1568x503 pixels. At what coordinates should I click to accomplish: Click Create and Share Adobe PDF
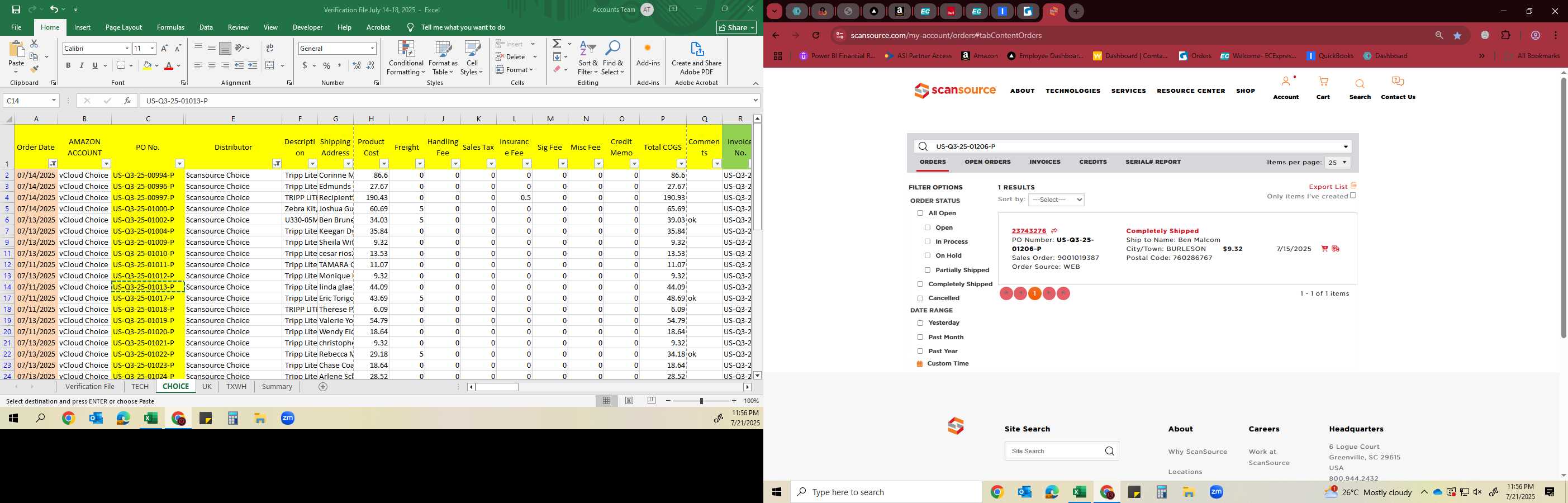click(x=696, y=59)
